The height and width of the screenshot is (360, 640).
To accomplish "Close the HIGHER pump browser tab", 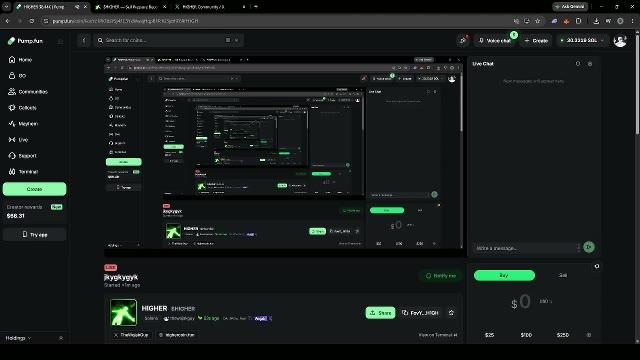I will pyautogui.click(x=85, y=7).
